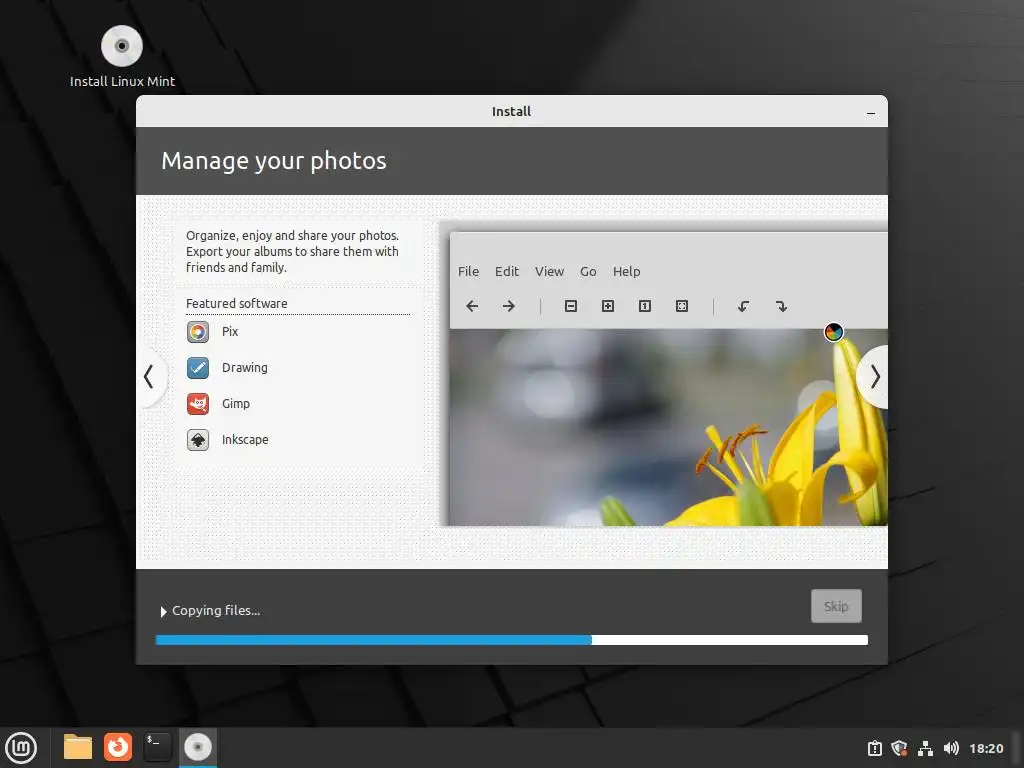This screenshot has height=768, width=1024.
Task: Expand the Copying files details triangle
Action: pyautogui.click(x=163, y=611)
